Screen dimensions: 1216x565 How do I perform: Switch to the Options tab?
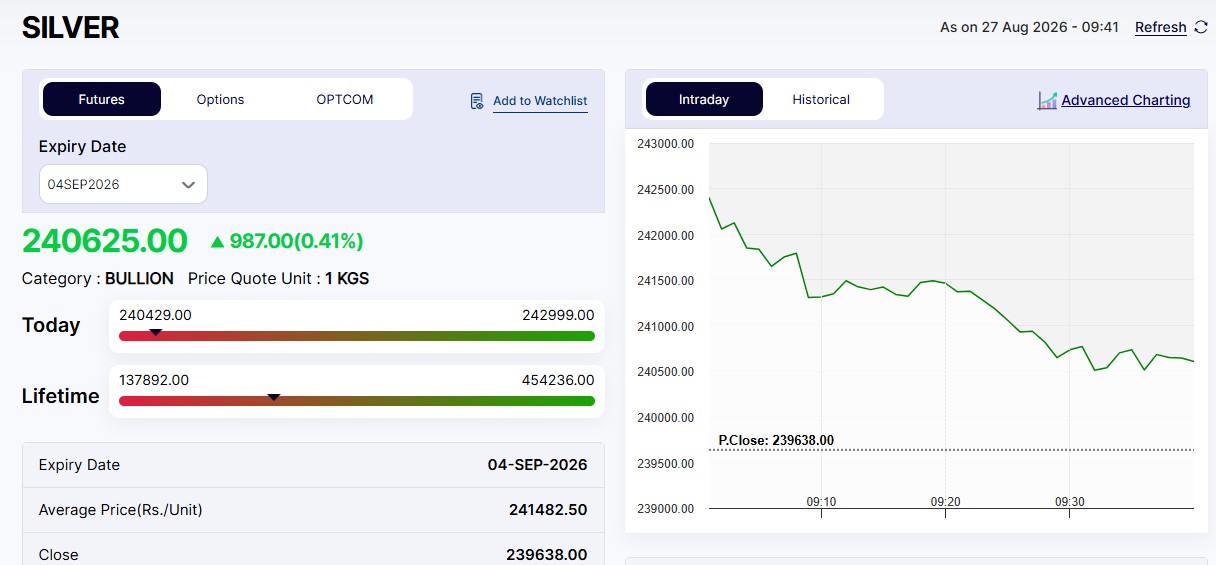[x=220, y=99]
